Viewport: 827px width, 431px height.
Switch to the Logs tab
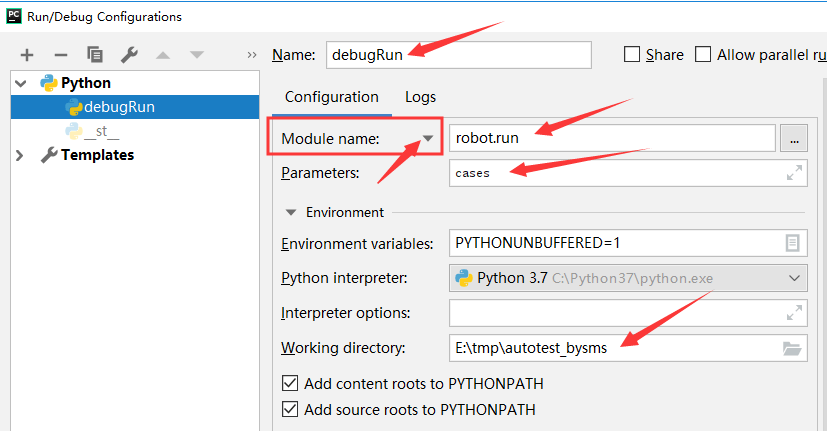420,97
